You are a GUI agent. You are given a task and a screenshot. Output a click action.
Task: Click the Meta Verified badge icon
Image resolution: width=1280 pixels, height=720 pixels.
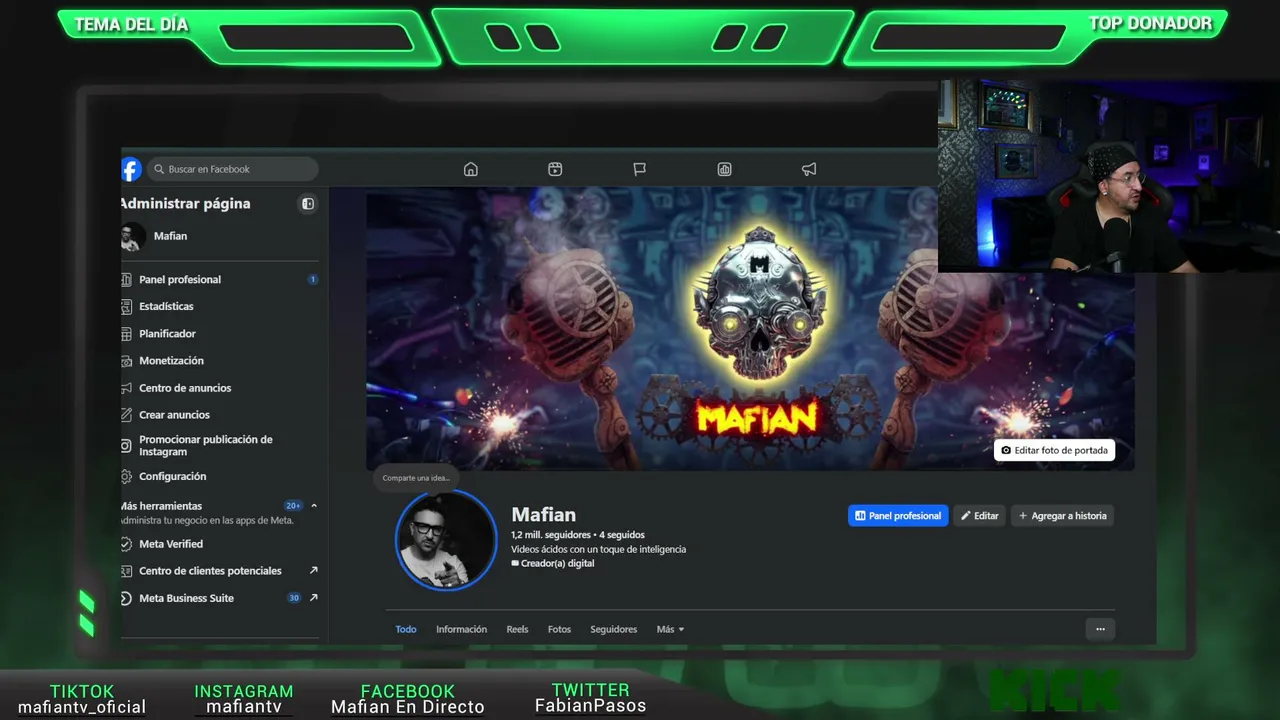pos(126,544)
